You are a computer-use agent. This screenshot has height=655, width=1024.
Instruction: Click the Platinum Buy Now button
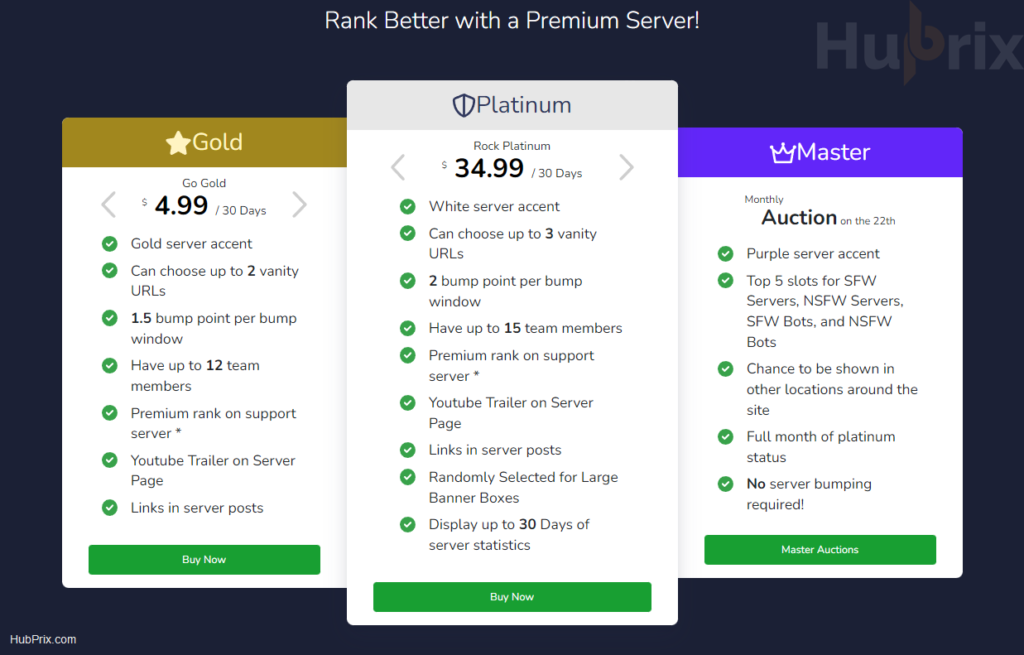point(512,597)
